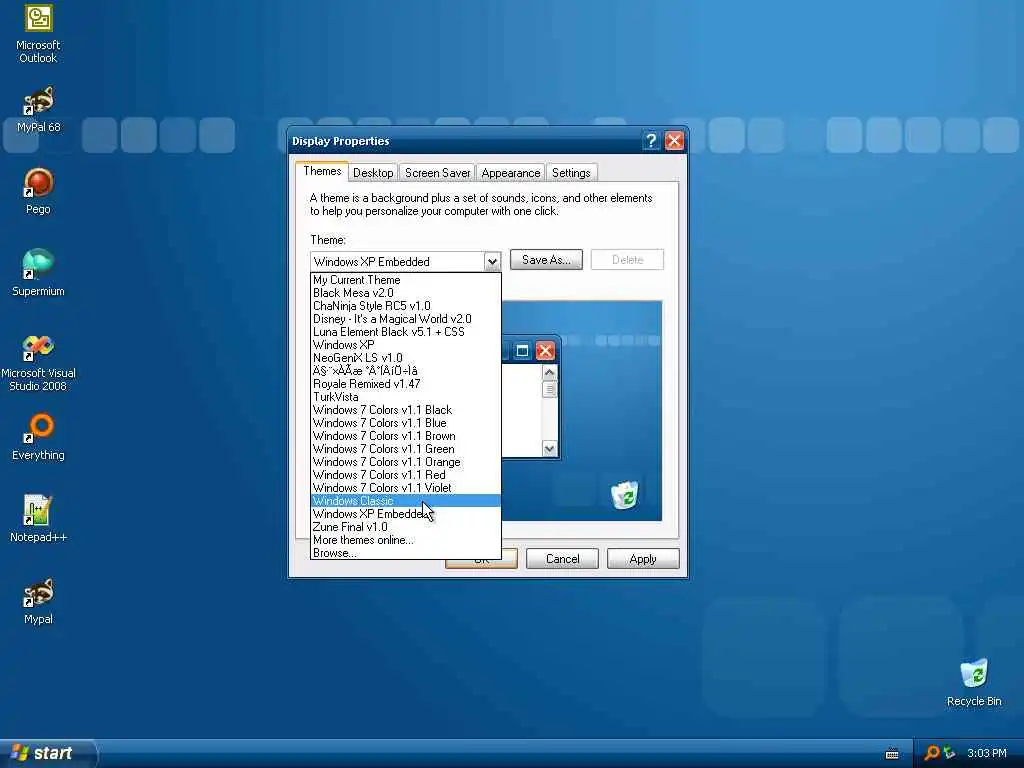Choose My Current Theme from list
This screenshot has height=768, width=1024.
pyautogui.click(x=406, y=280)
